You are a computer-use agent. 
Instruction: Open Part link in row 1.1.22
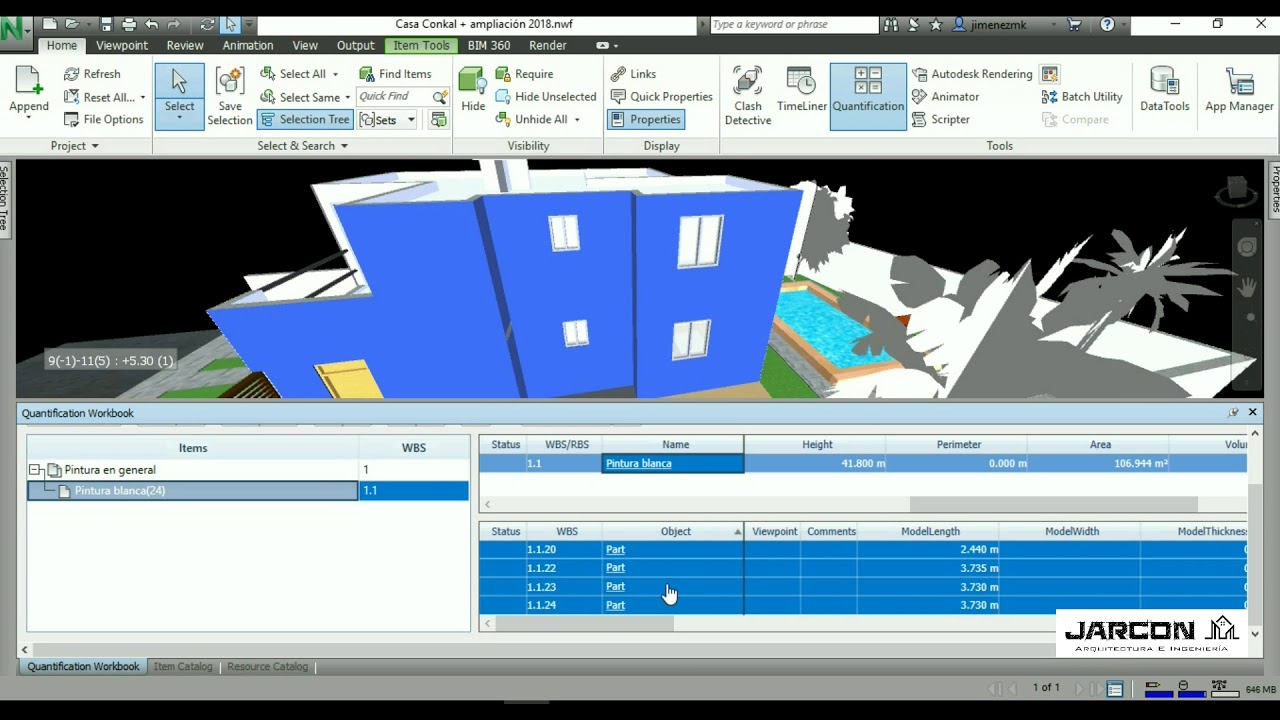pos(615,568)
